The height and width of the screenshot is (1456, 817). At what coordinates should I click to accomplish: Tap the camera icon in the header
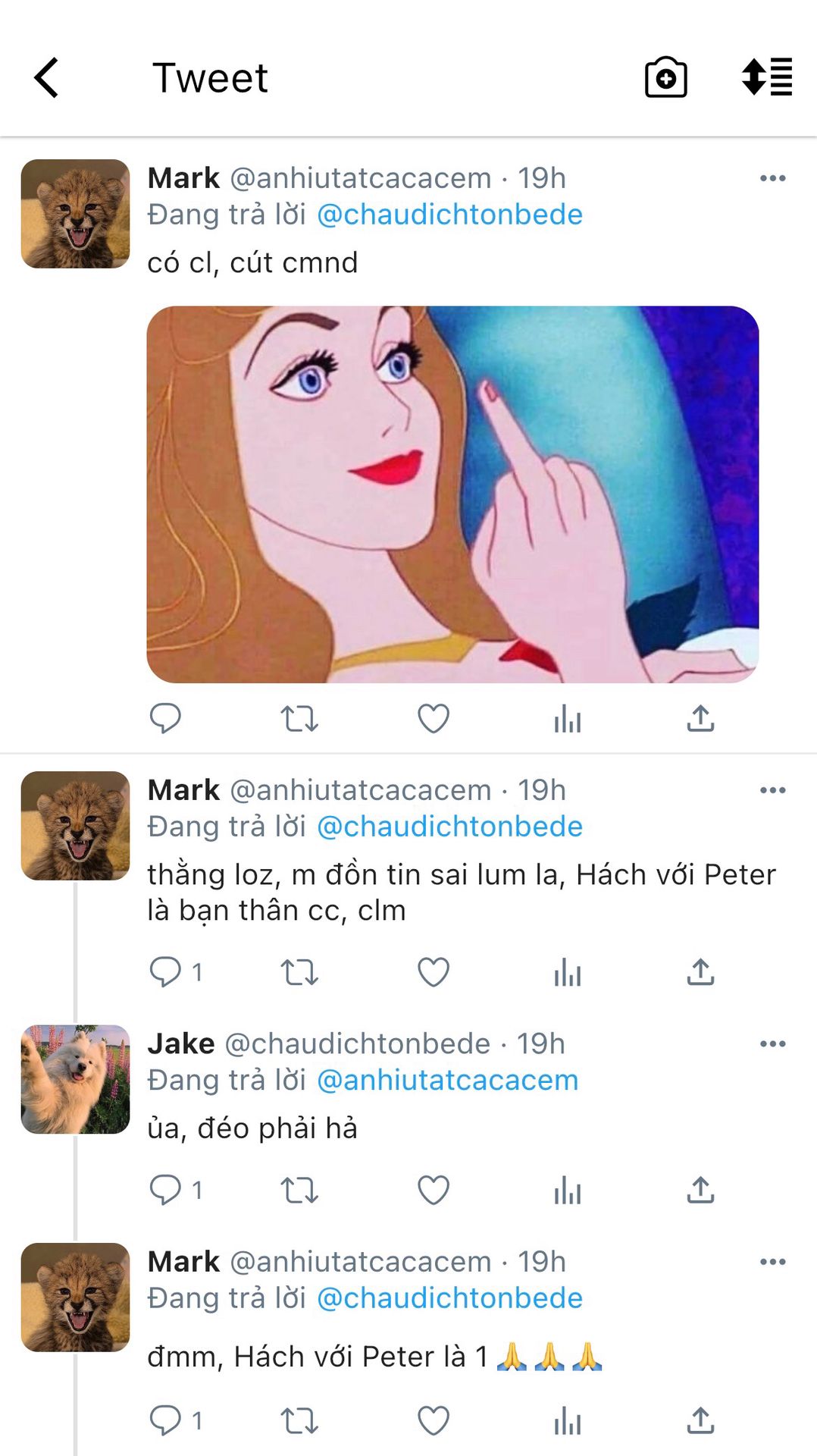[665, 77]
